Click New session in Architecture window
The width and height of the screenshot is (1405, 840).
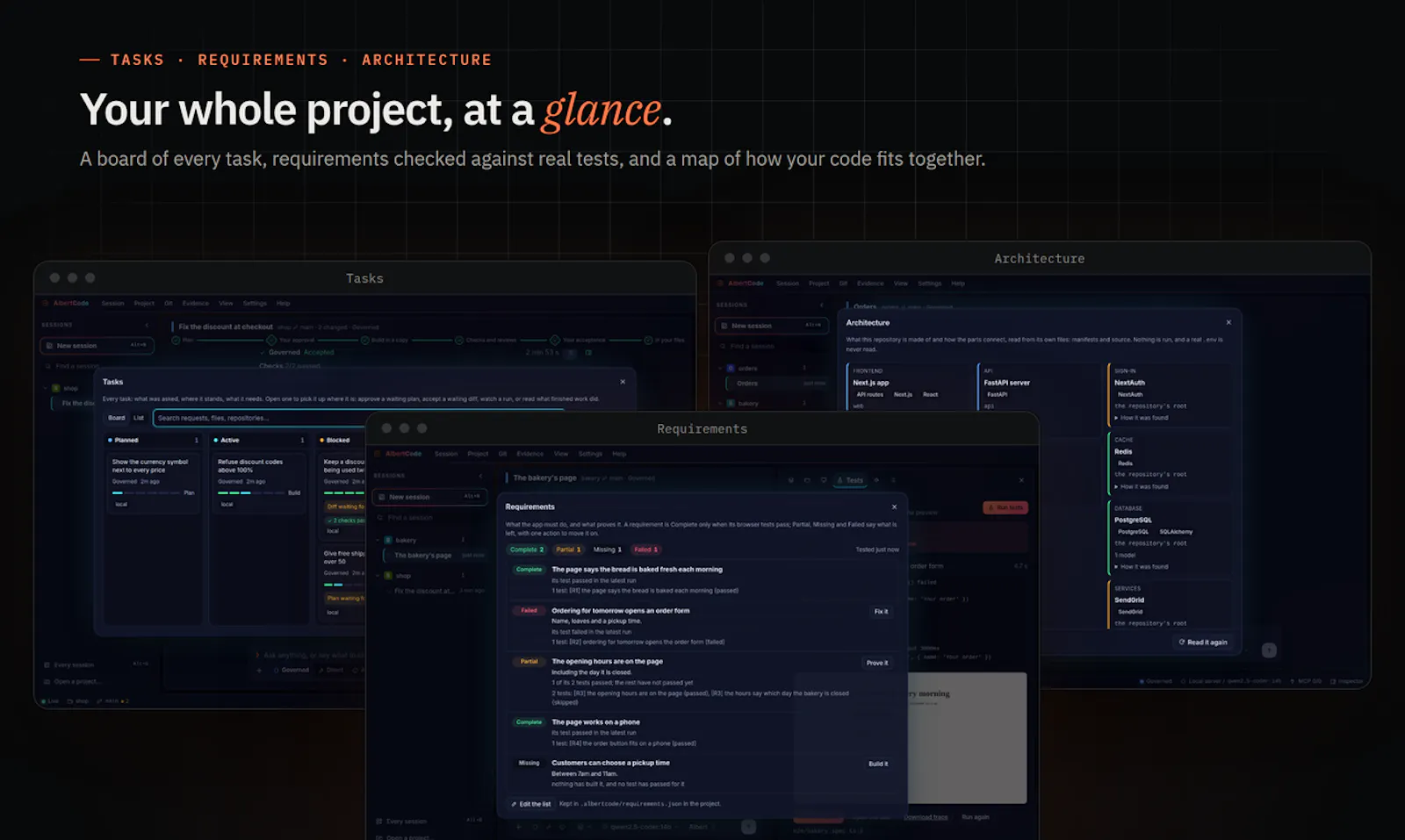(x=771, y=326)
